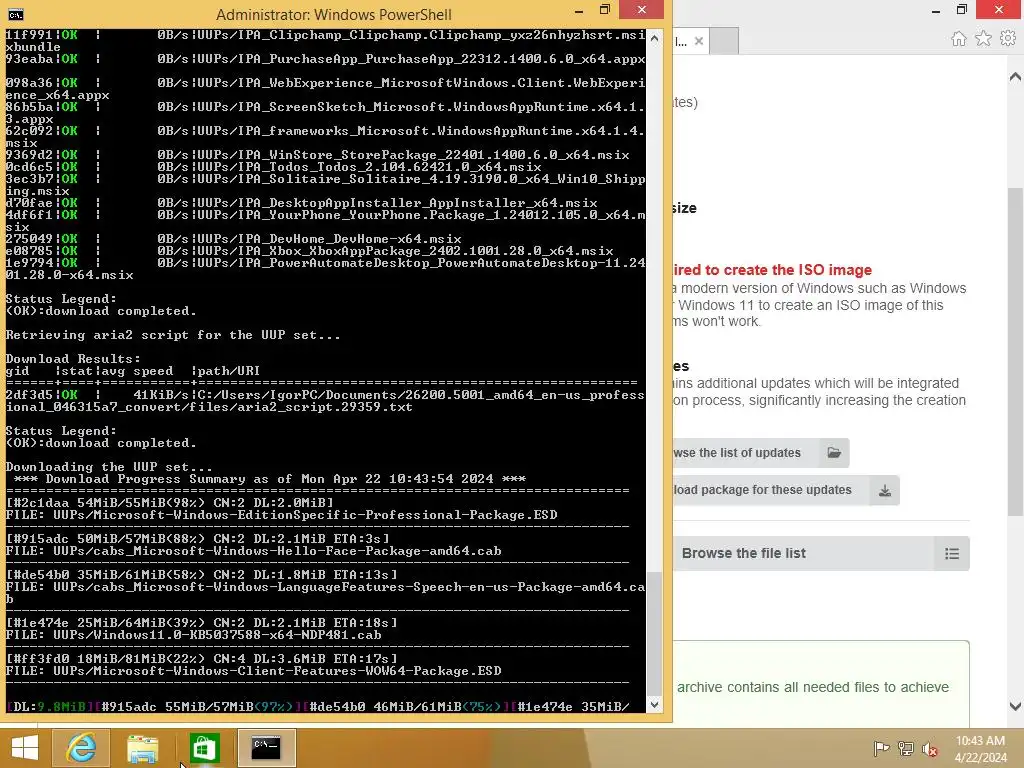Close the current browser tab
Screen dimensions: 1024x768
coord(699,41)
